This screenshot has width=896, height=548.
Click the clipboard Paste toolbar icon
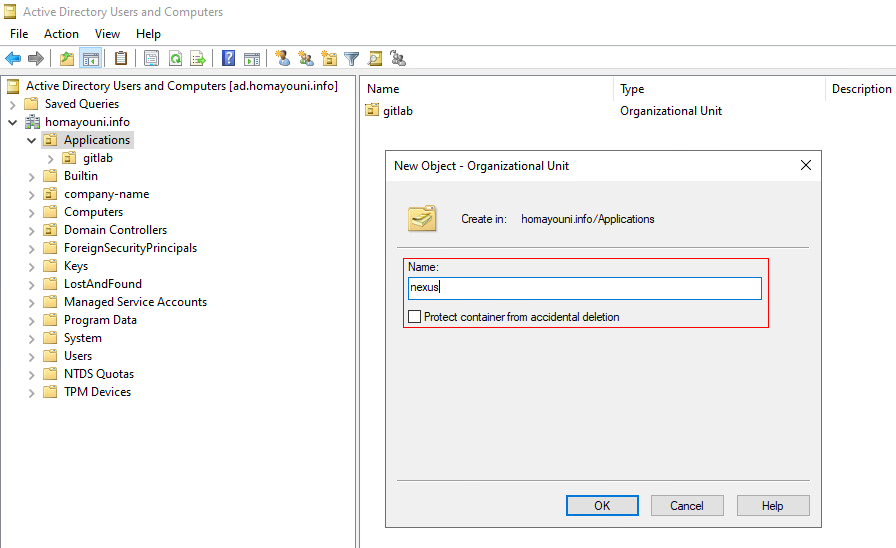coord(121,58)
